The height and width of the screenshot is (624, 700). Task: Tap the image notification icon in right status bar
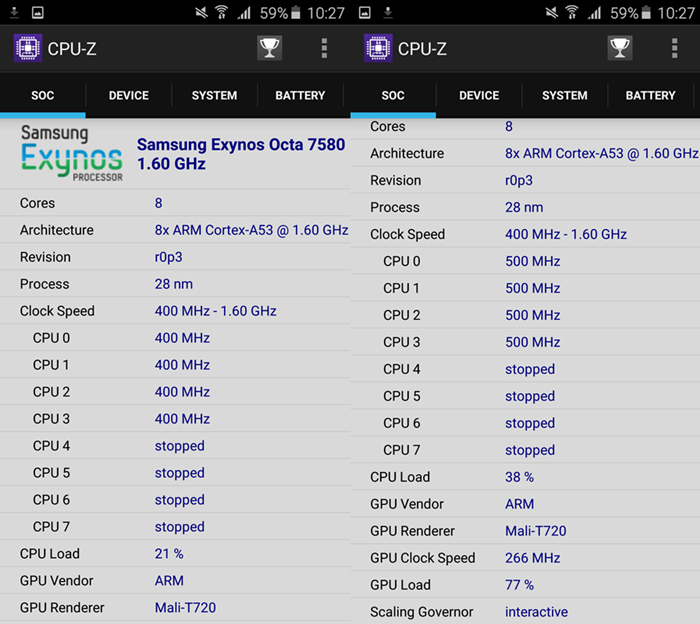coord(365,12)
